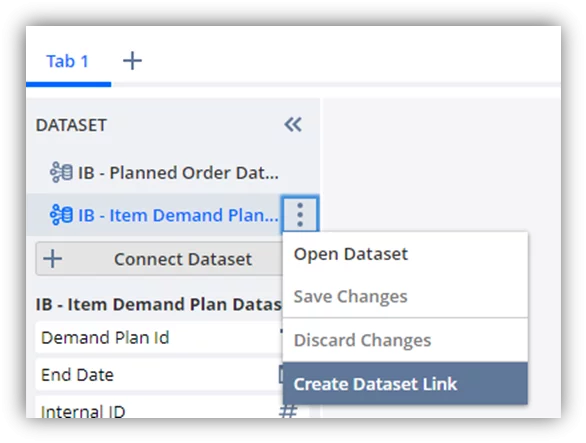This screenshot has width=586, height=443.
Task: Select the Demand Plan Id field
Action: click(x=159, y=338)
